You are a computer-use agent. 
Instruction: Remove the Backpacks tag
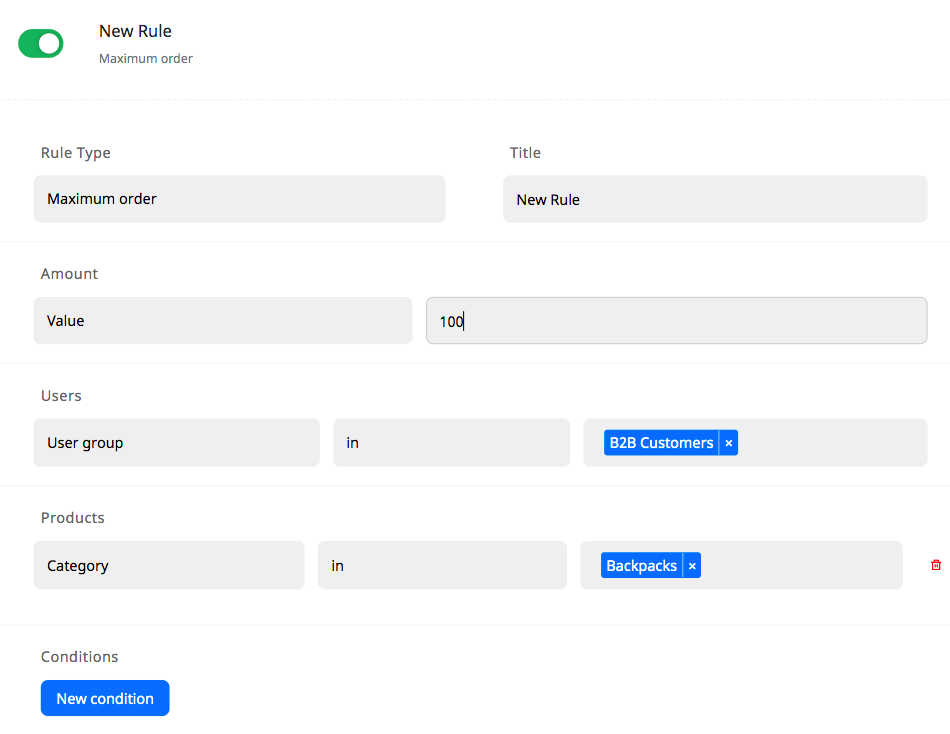[692, 566]
